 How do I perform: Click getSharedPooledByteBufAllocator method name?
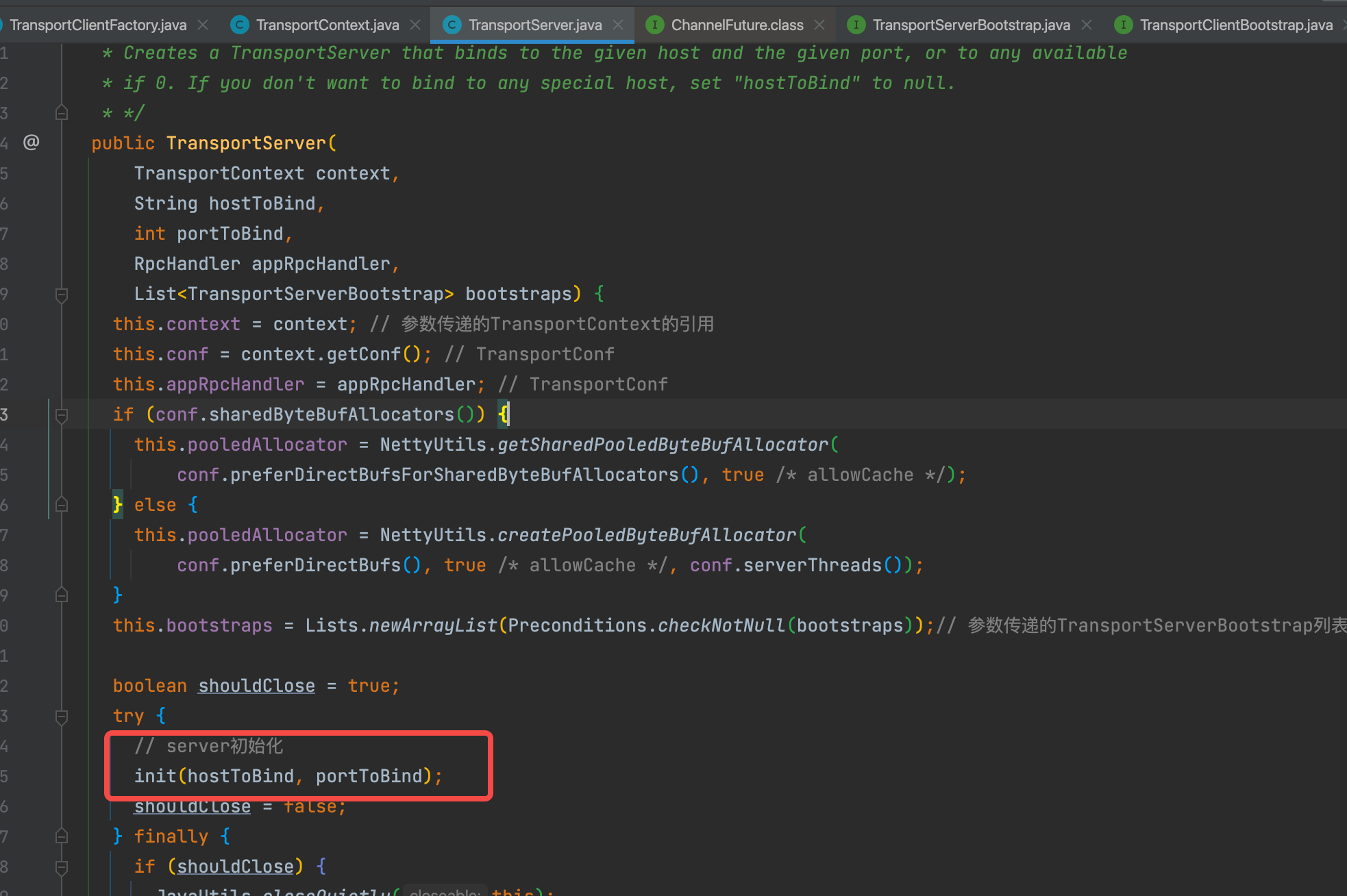[x=663, y=445]
